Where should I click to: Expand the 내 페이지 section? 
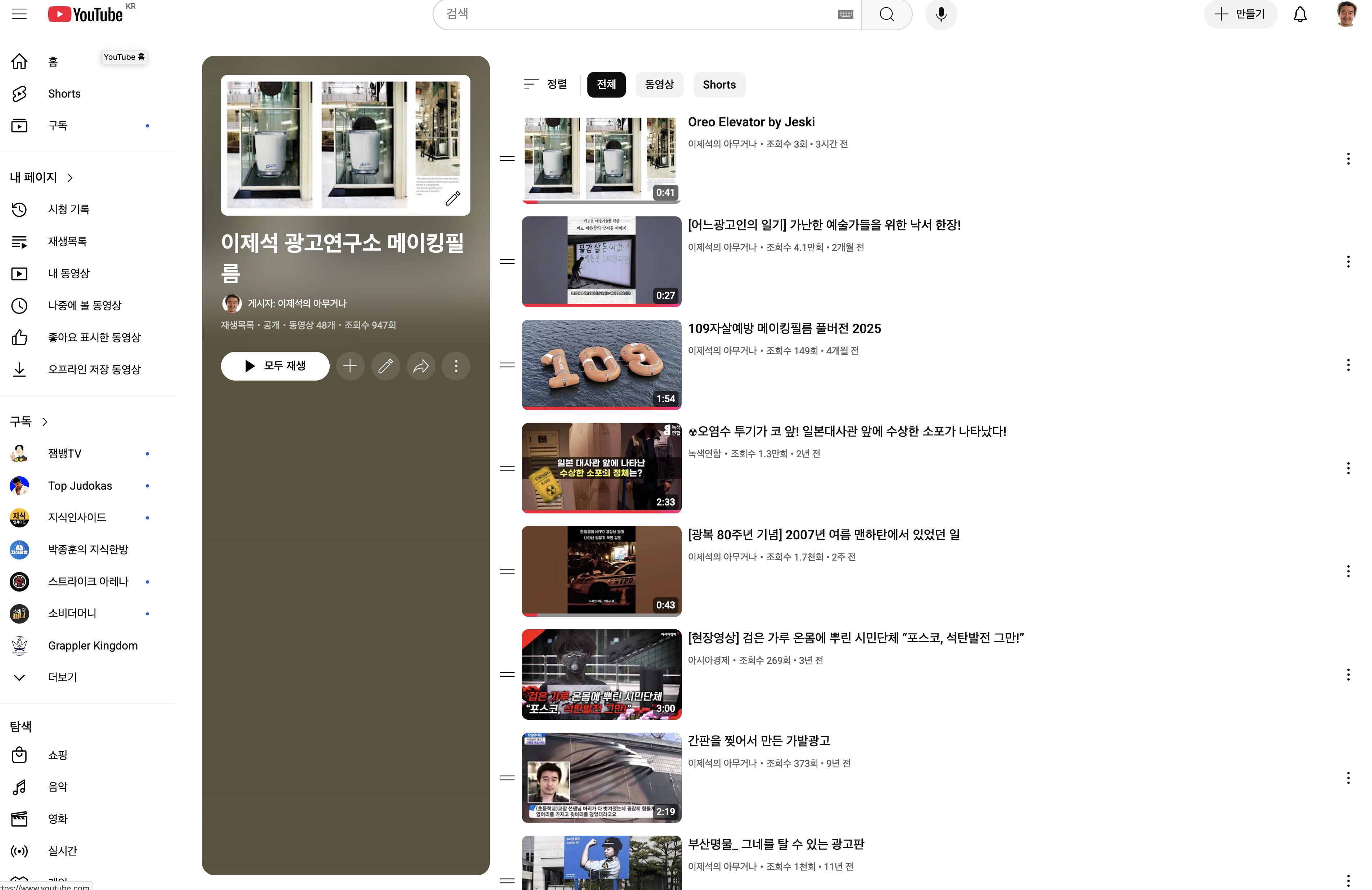[41, 177]
